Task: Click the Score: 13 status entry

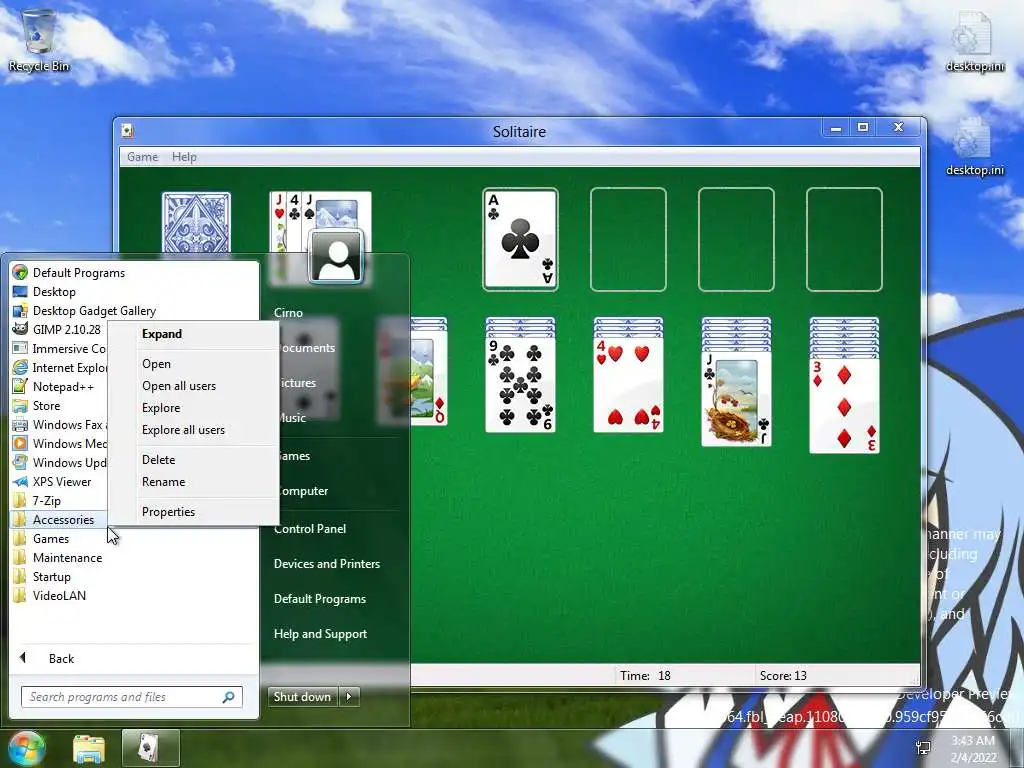Action: pos(783,676)
